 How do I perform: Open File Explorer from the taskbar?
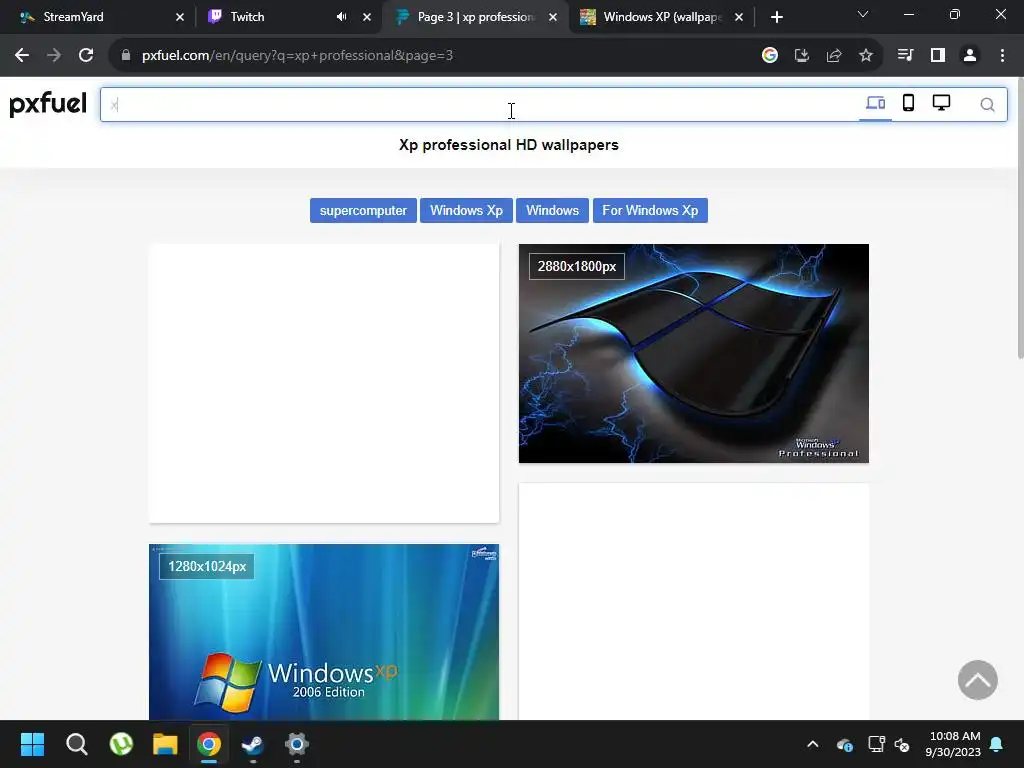(165, 744)
